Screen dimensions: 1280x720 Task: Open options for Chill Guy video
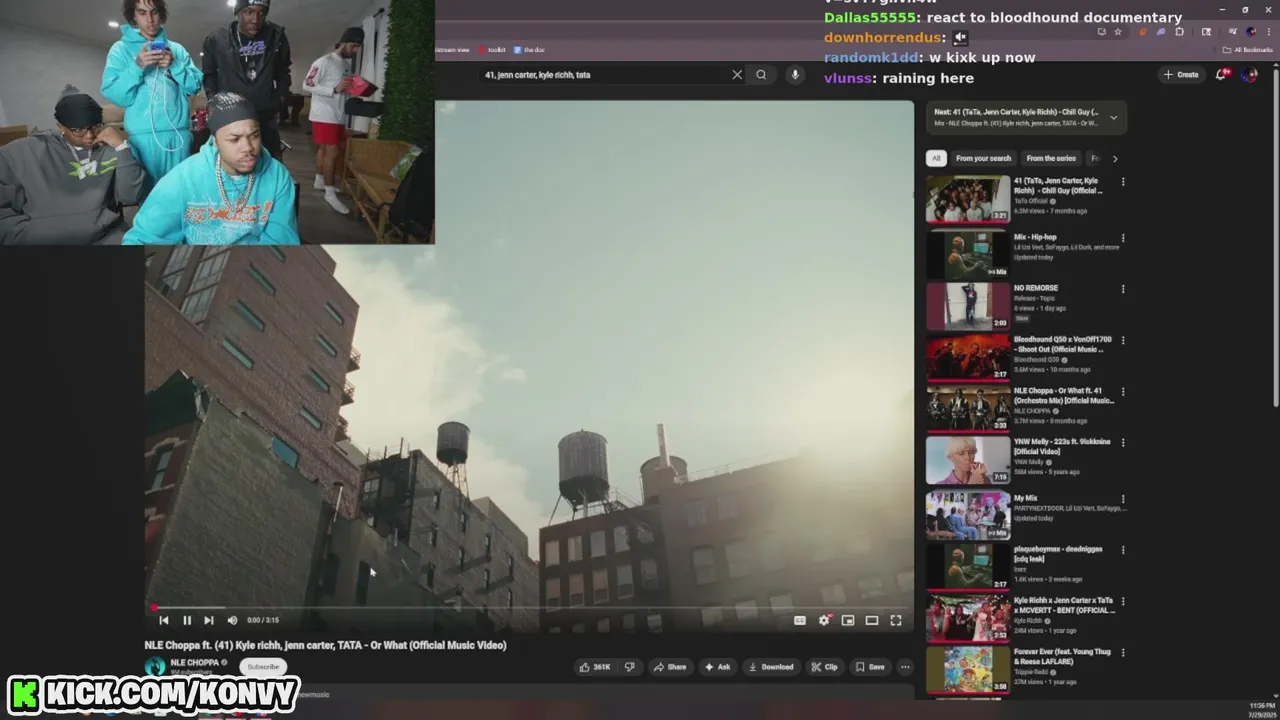[x=1123, y=182]
